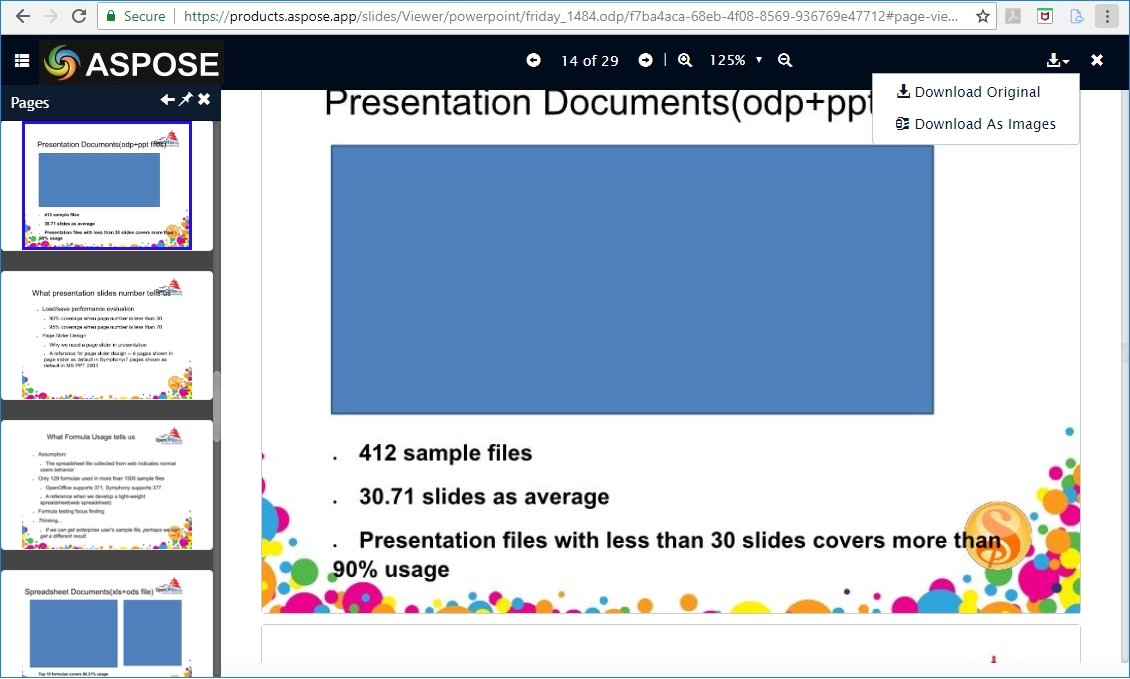
Task: Click the back arrow in the Pages panel header
Action: tap(169, 99)
